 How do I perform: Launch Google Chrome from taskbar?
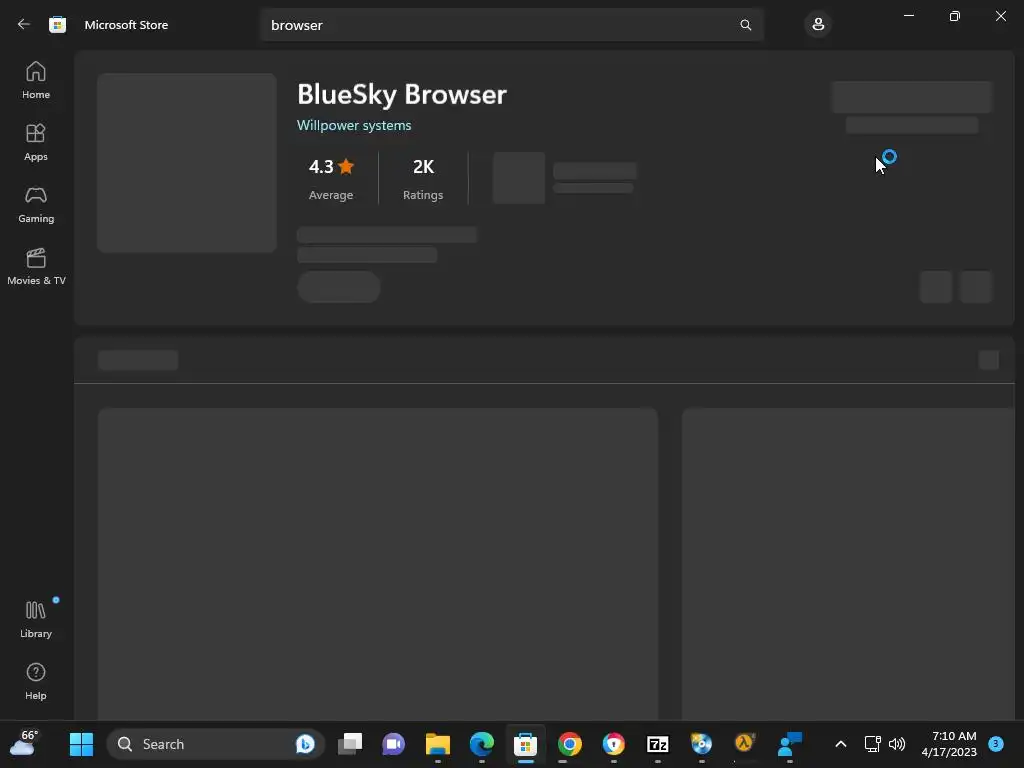[569, 744]
